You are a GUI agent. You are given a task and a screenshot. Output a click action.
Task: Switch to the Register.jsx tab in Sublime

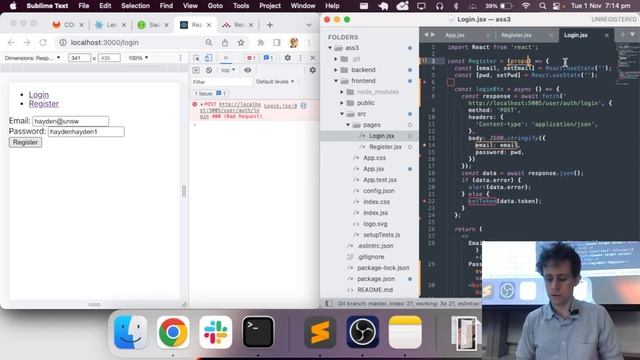[x=516, y=36]
